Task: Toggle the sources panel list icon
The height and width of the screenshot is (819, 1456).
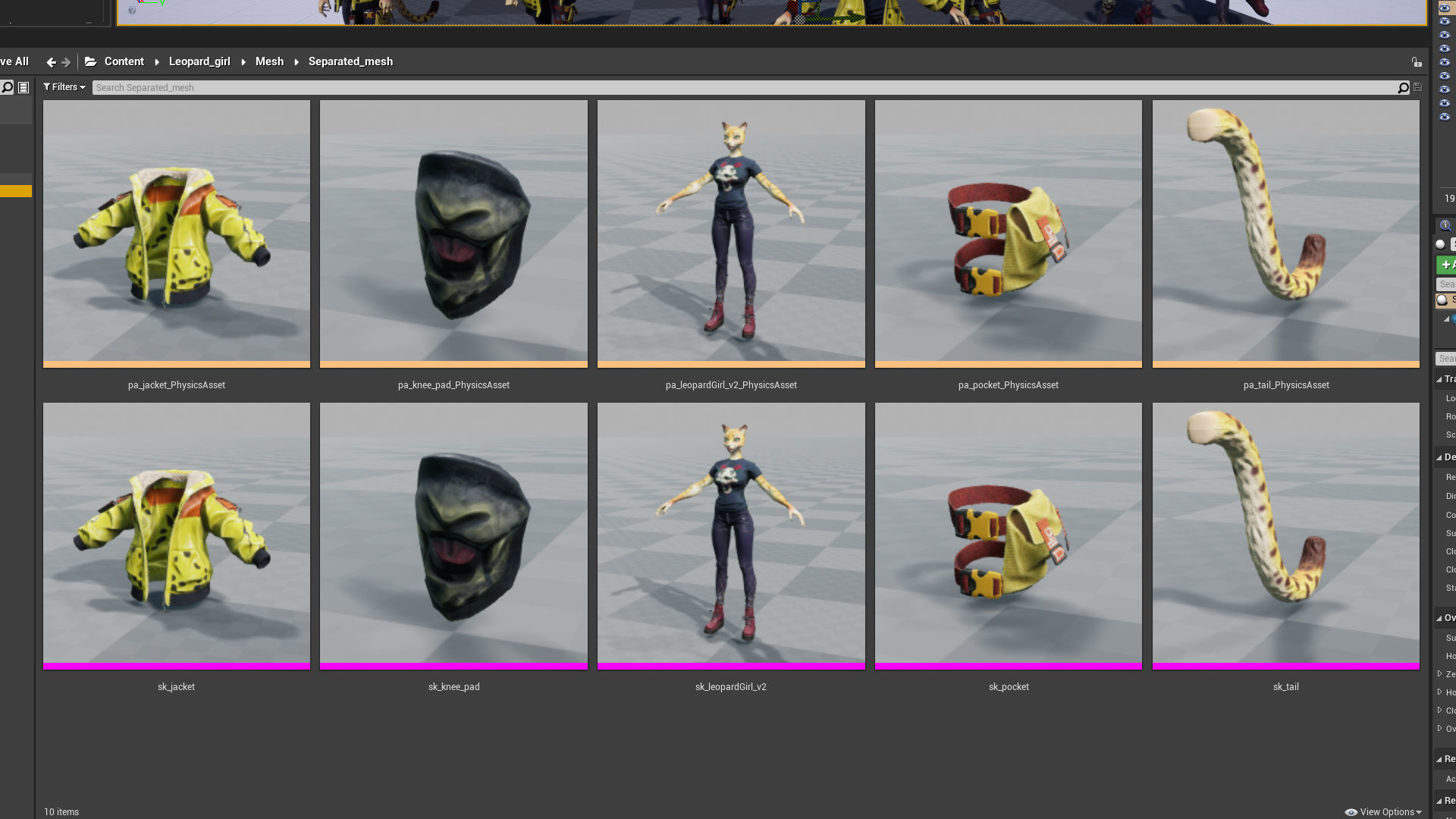Action: pyautogui.click(x=24, y=88)
